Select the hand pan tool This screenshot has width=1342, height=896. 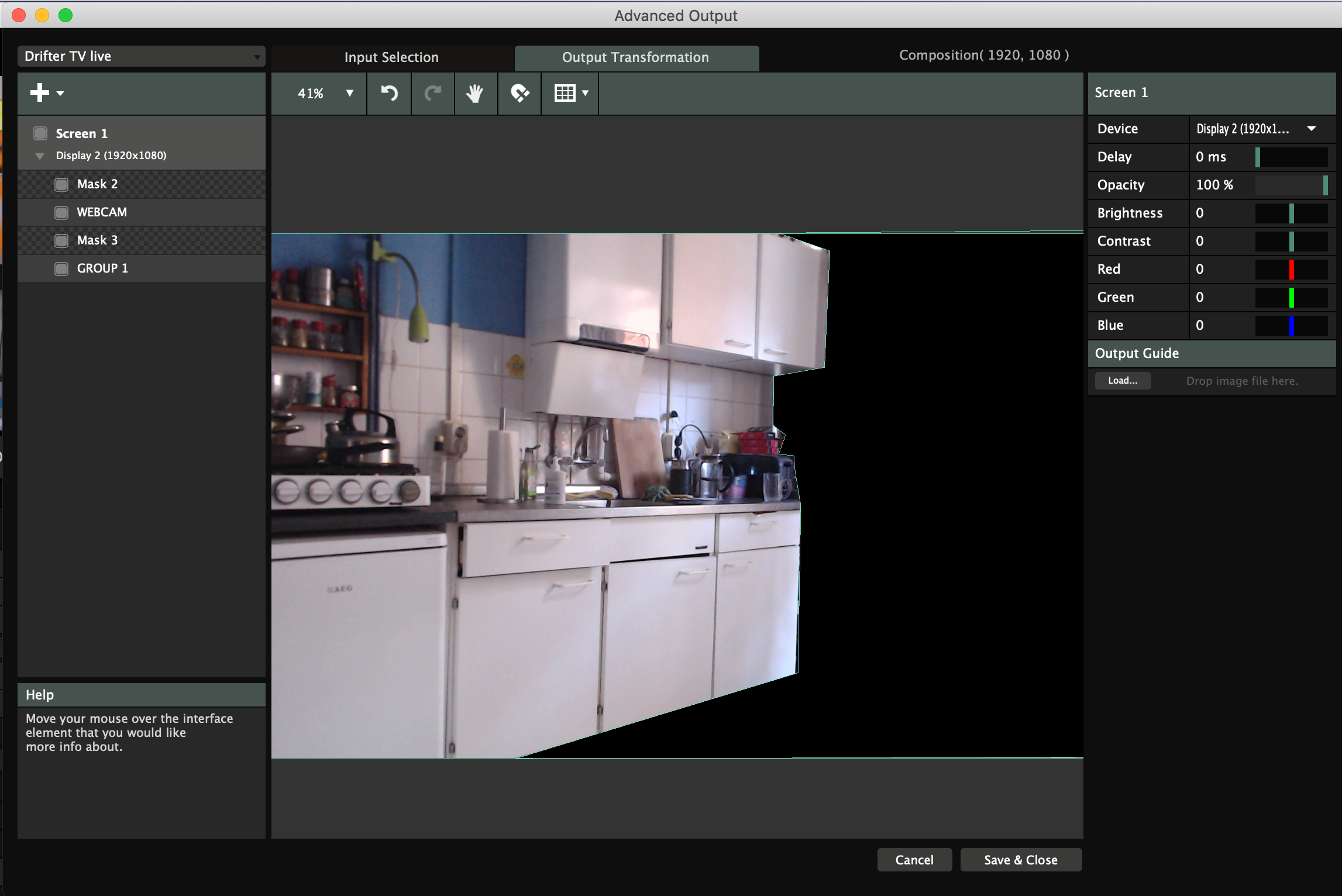pos(475,93)
